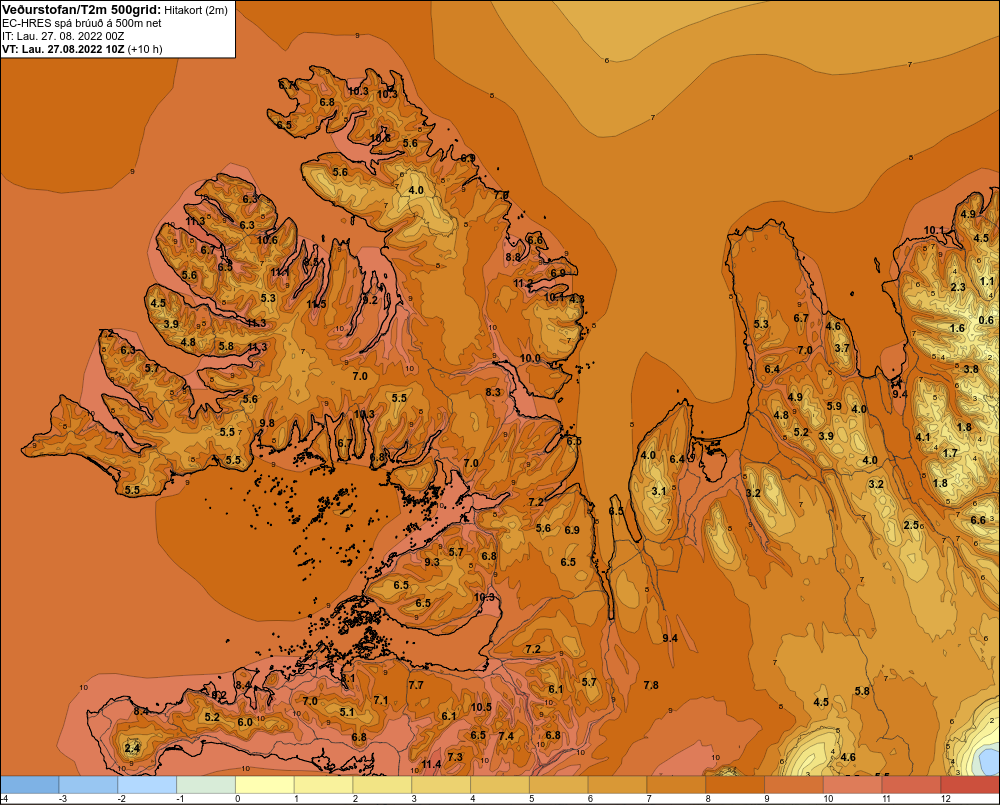Select the -3 to -2 legend swatch
1000x805 pixels.
point(89,784)
